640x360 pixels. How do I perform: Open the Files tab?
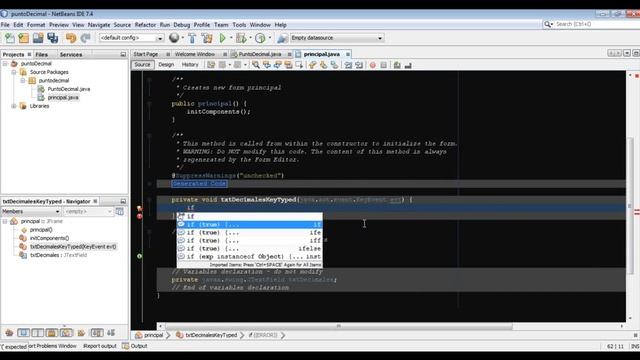41,54
